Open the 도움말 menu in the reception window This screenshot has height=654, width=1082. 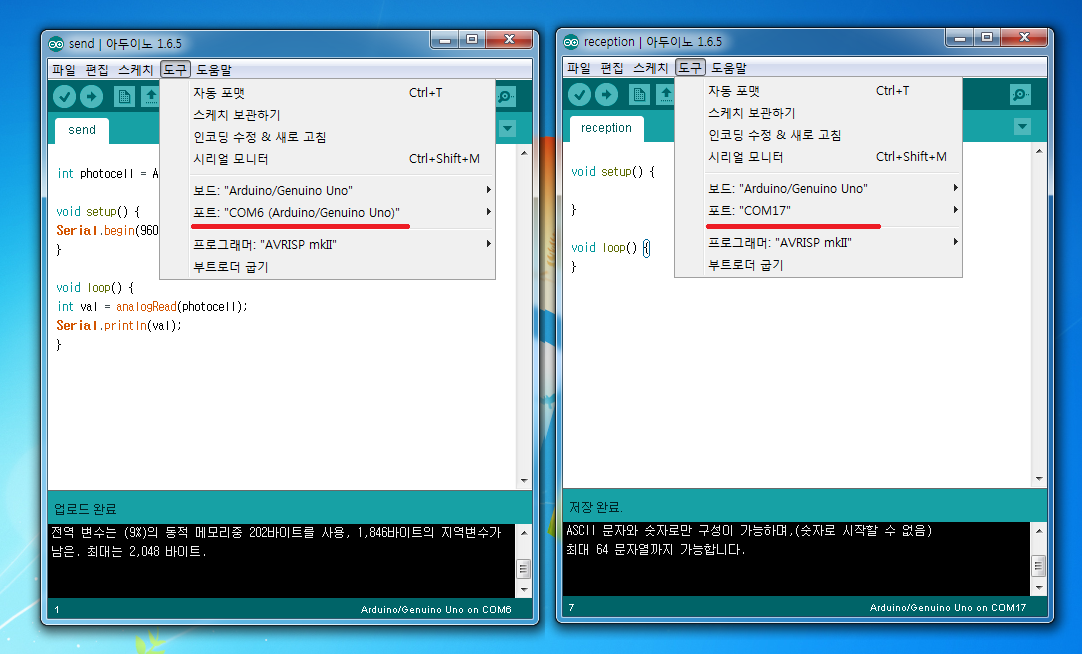(729, 68)
